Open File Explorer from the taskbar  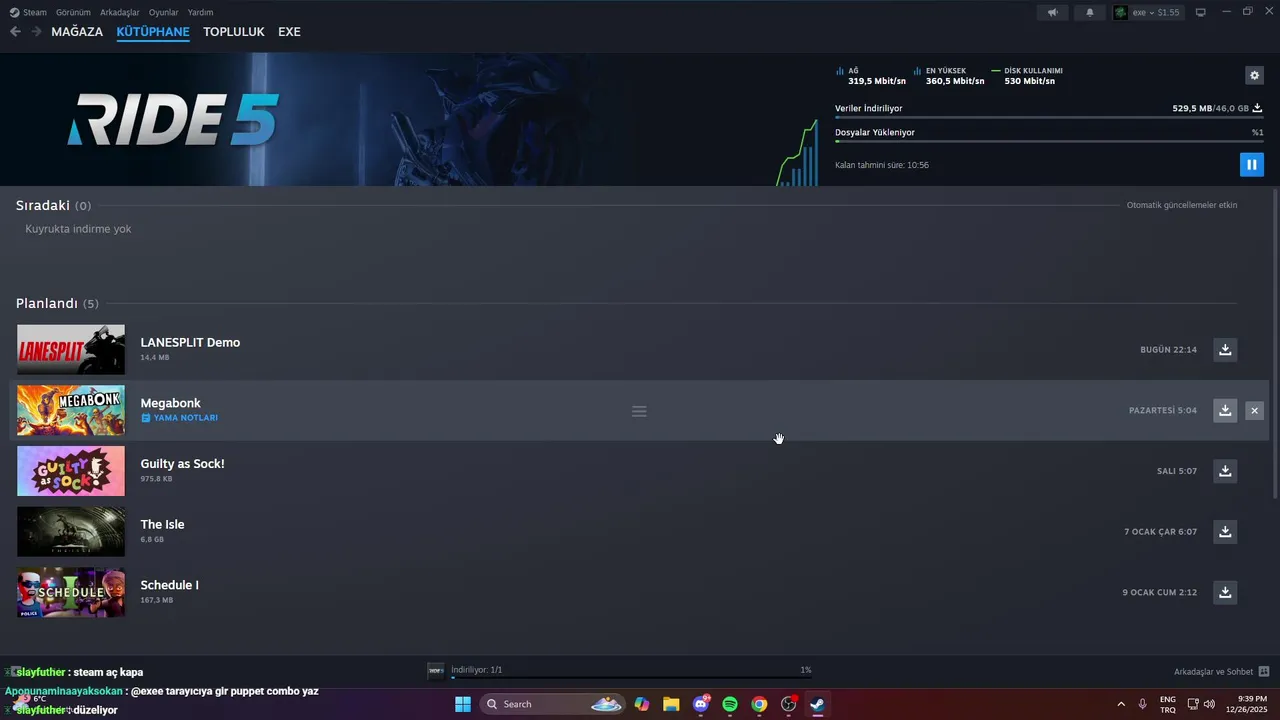671,704
